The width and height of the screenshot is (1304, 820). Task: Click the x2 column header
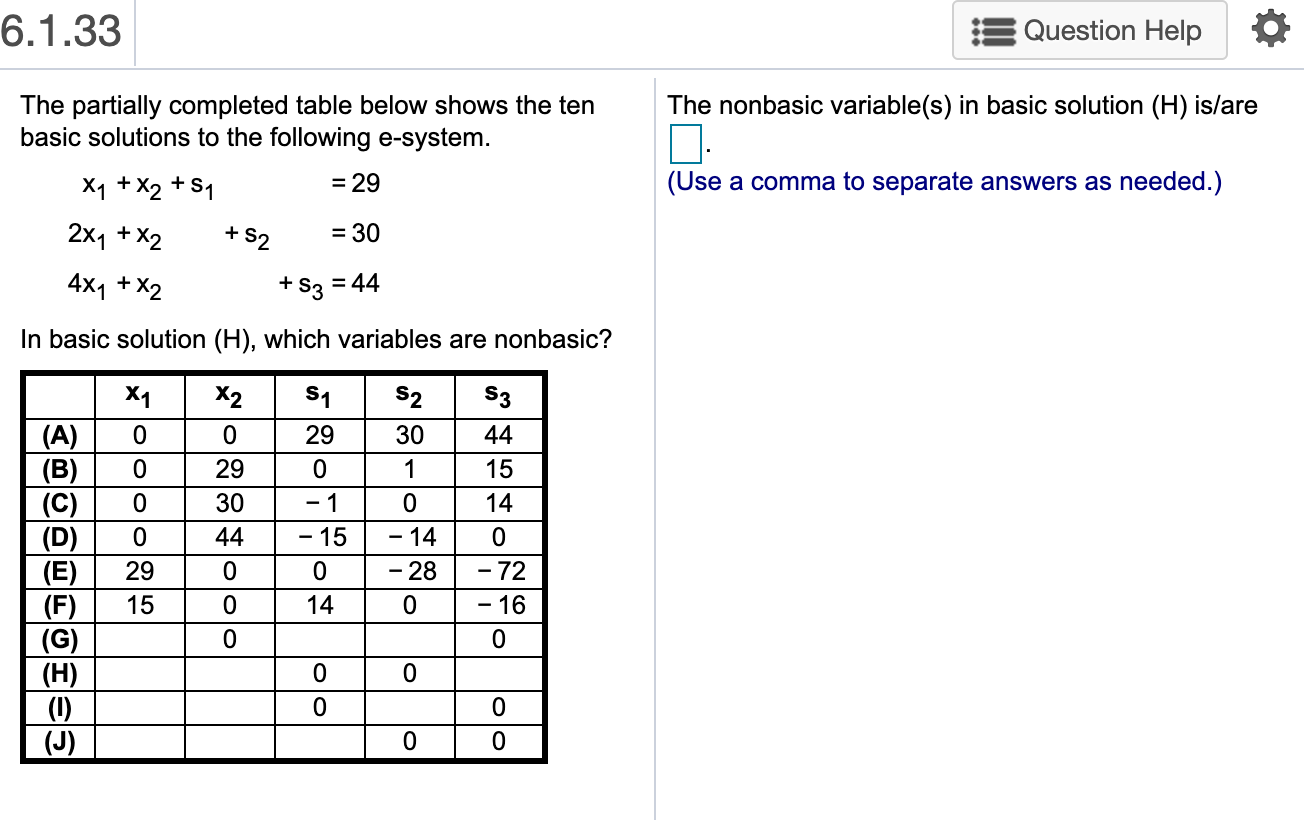(x=228, y=396)
